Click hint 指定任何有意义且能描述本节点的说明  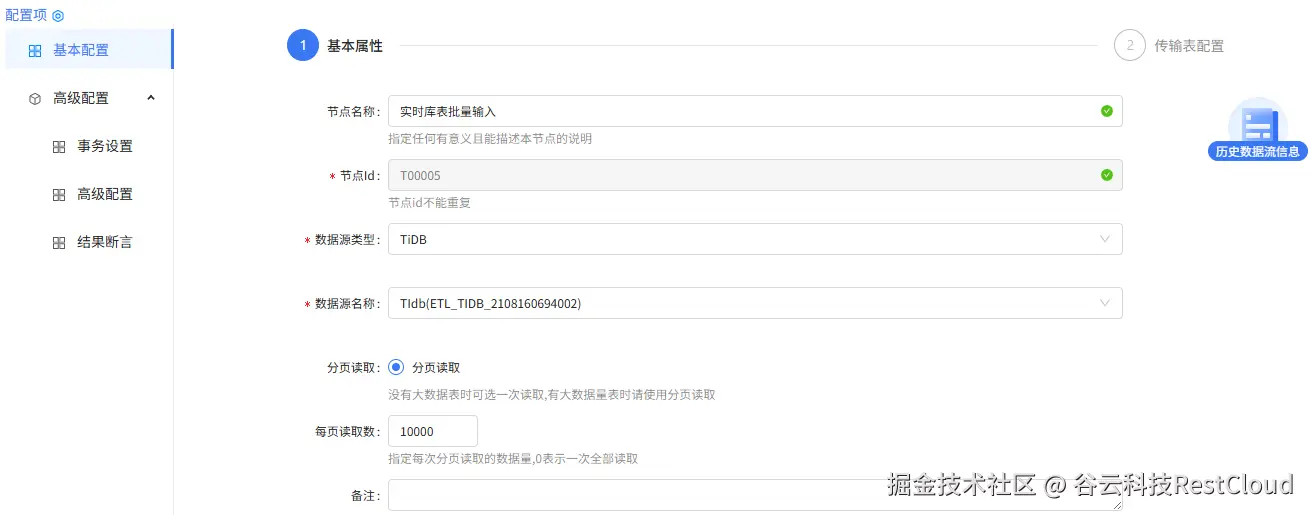[490, 139]
